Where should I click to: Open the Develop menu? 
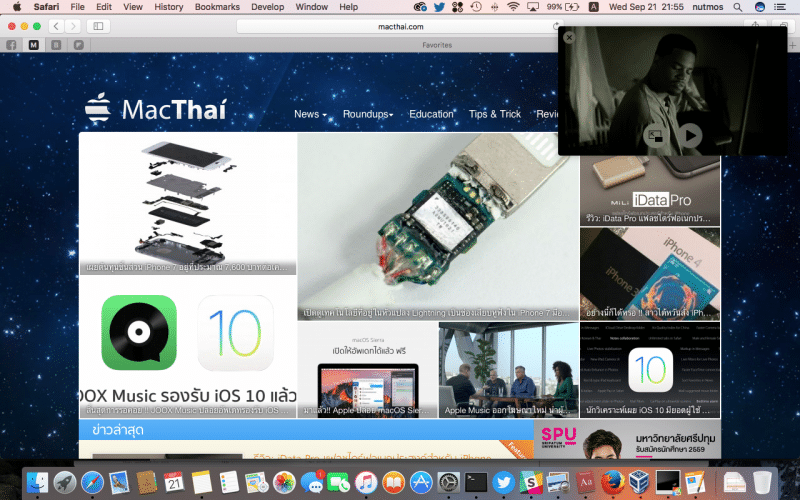tap(267, 7)
